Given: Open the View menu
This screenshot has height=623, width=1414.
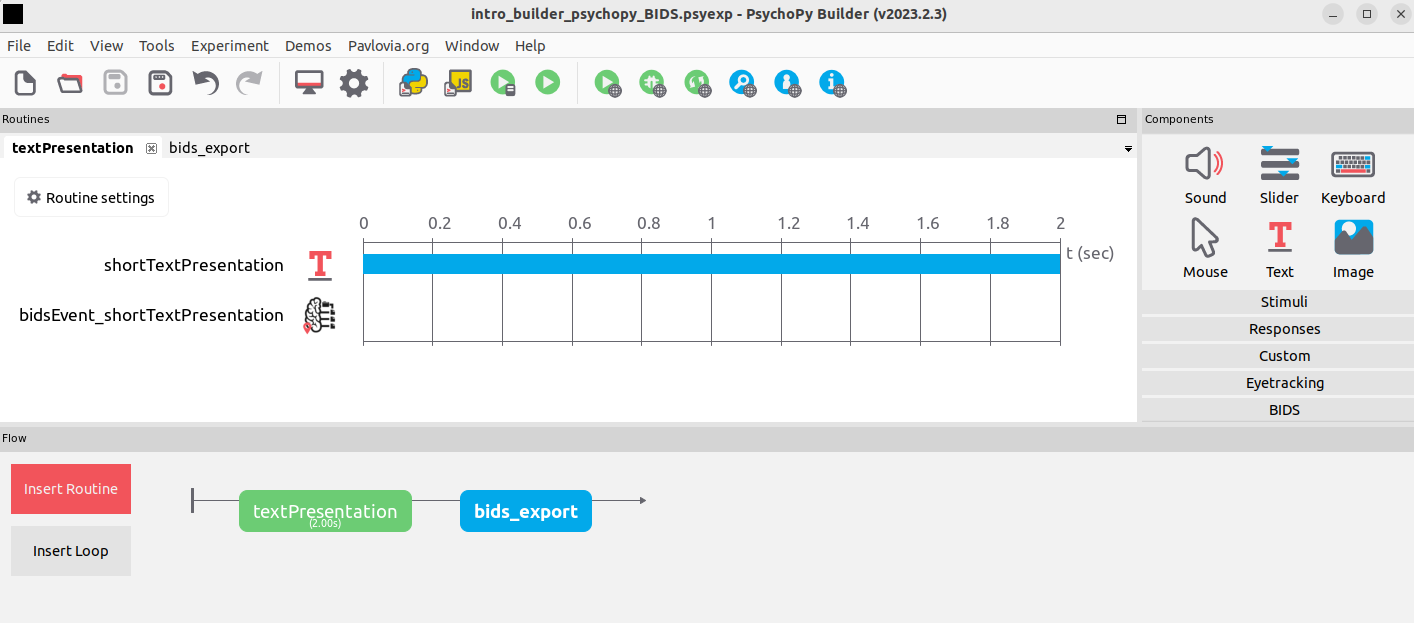Looking at the screenshot, I should pos(106,46).
